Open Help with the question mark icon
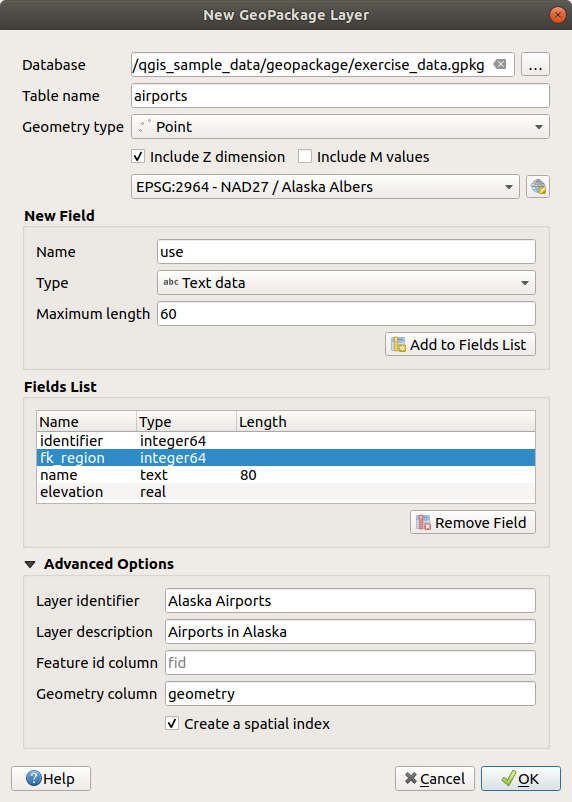Screen dimensions: 572x802 [x=51, y=778]
